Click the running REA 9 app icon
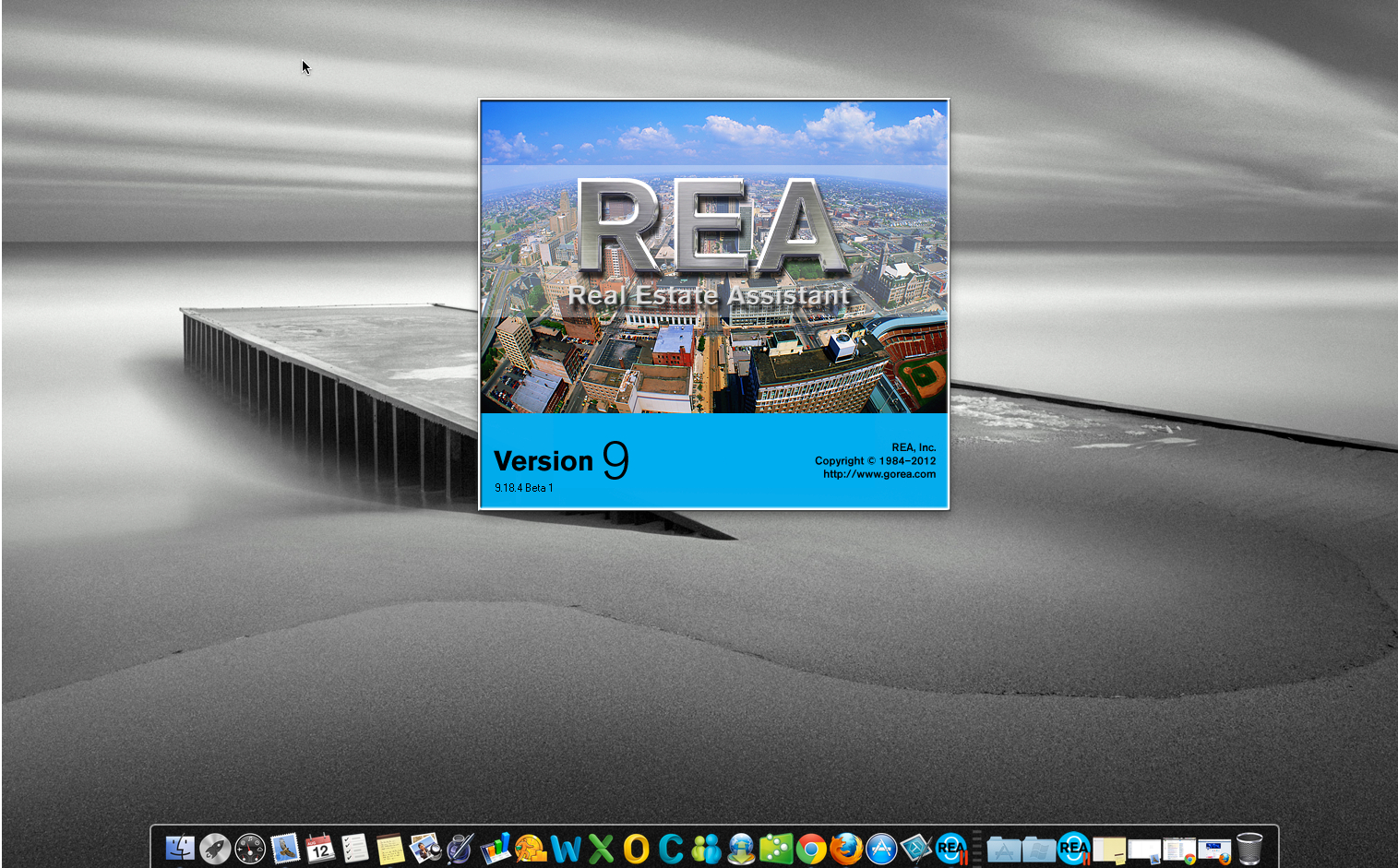1398x868 pixels. click(x=951, y=848)
